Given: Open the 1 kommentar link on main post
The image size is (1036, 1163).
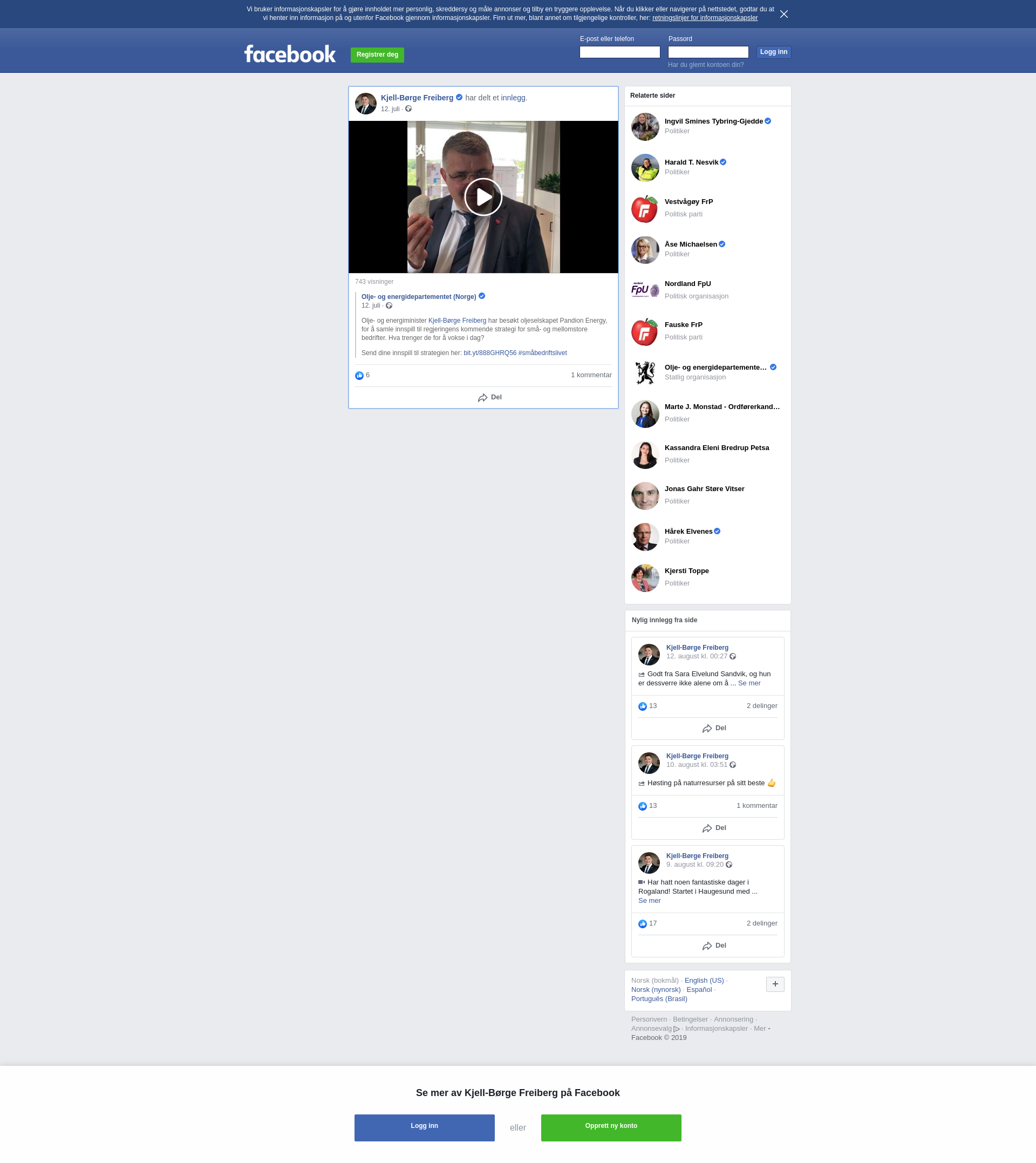Looking at the screenshot, I should coord(591,375).
